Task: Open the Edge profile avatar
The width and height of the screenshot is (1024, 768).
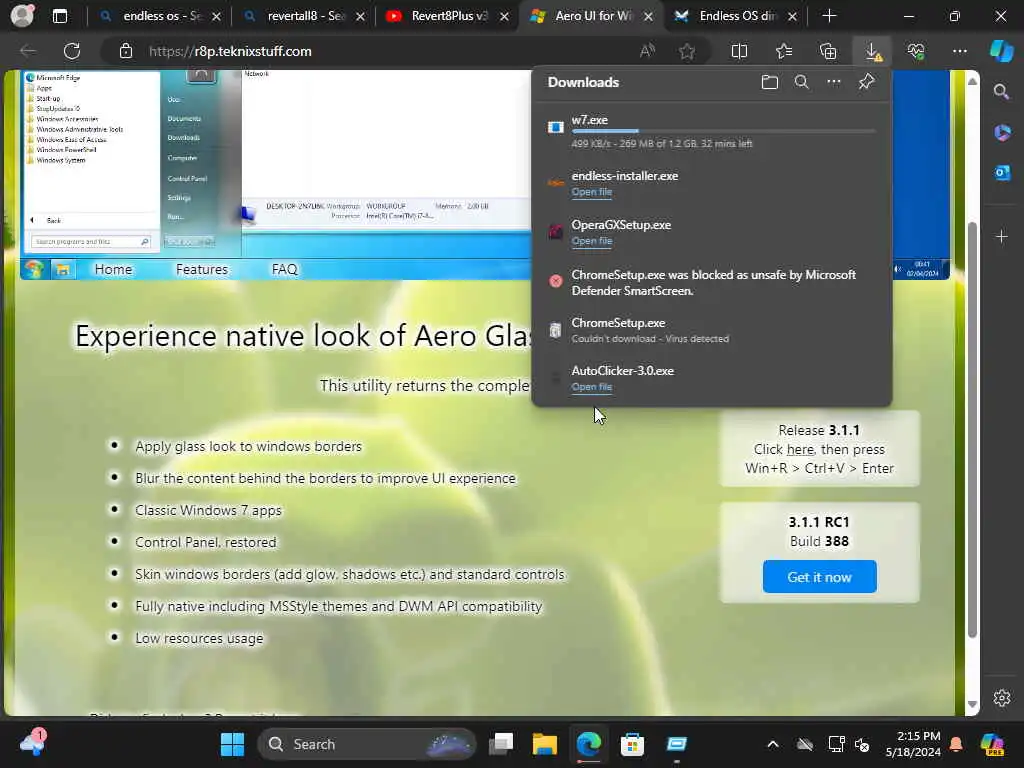Action: coord(22,16)
